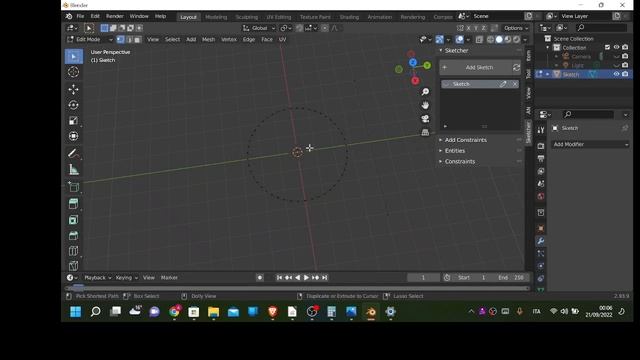Collapse the Sketcher panel header
This screenshot has width=640, height=360.
point(456,51)
